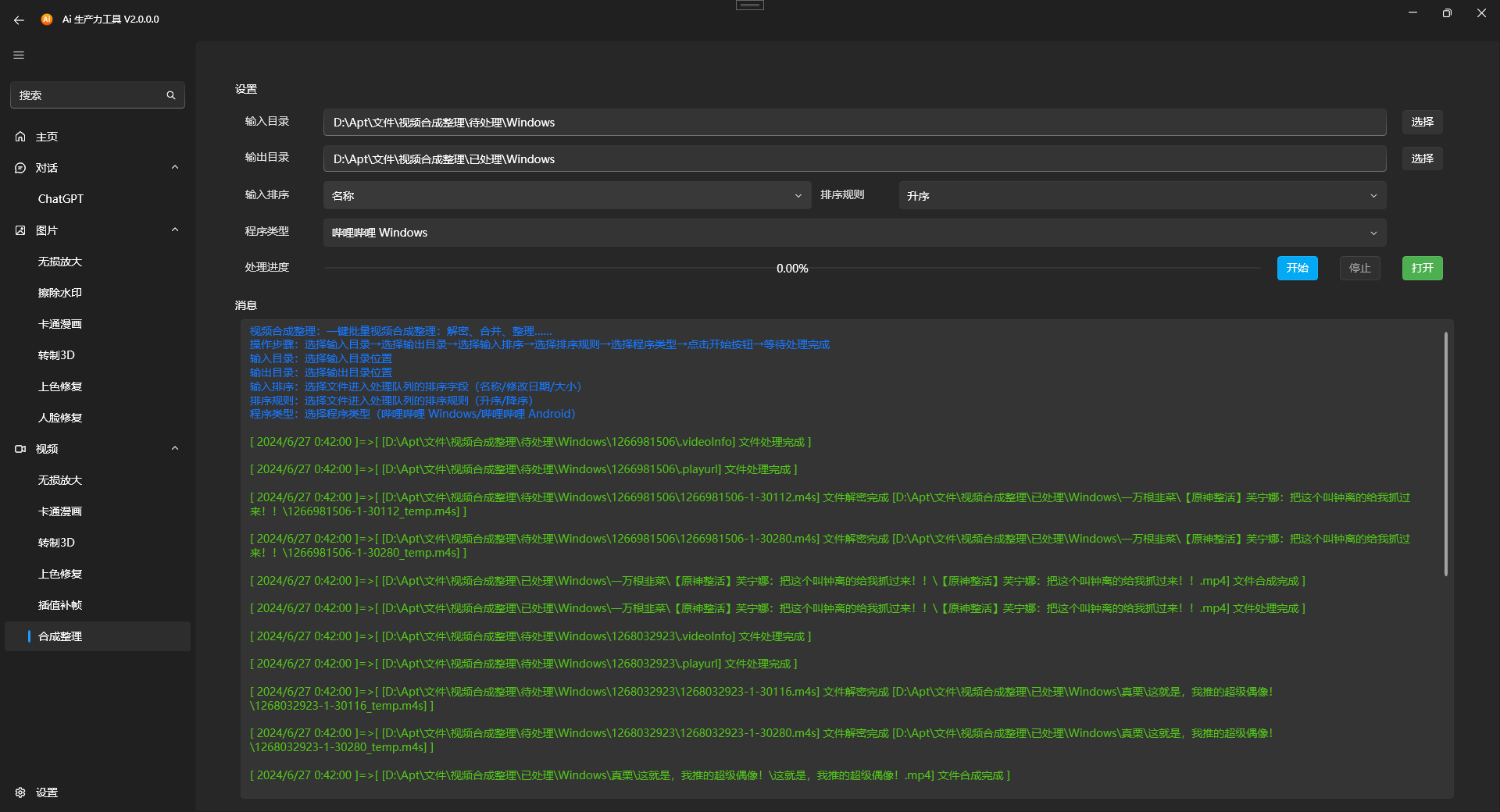Screen dimensions: 1500x812
Task: Collapse the 图片 section chevron
Action: click(x=175, y=230)
